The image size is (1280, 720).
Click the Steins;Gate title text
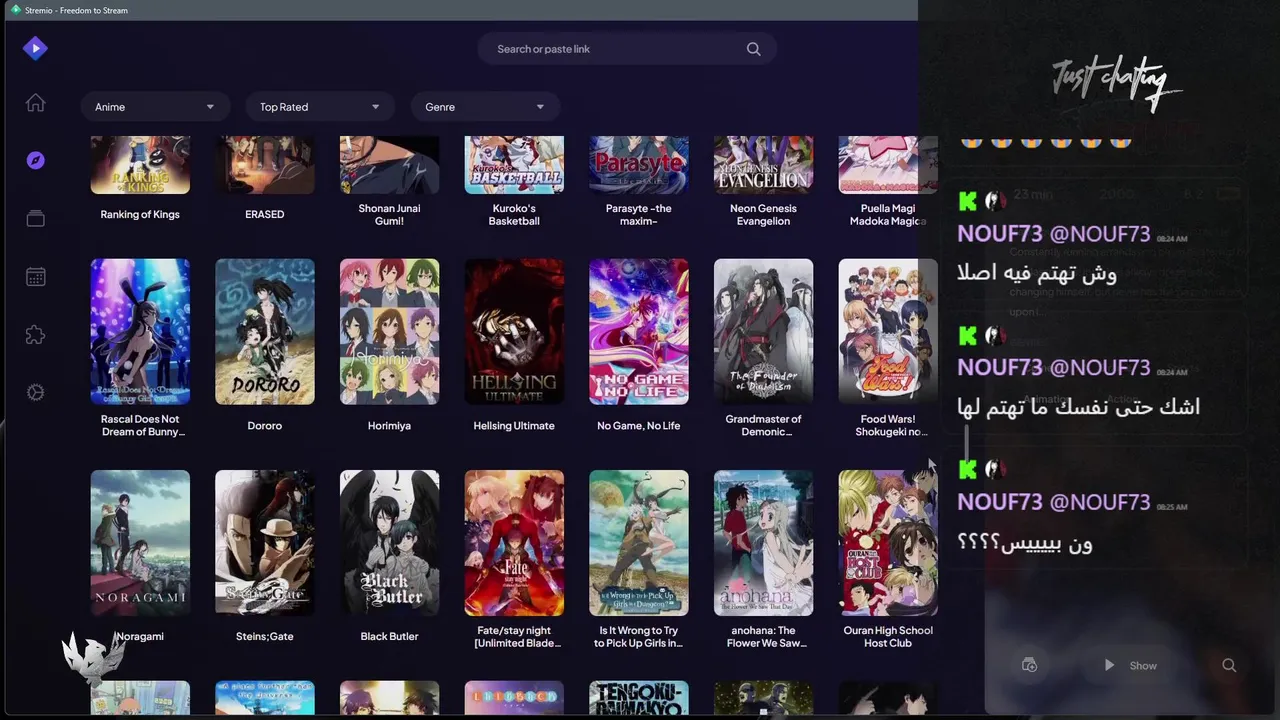coord(265,636)
